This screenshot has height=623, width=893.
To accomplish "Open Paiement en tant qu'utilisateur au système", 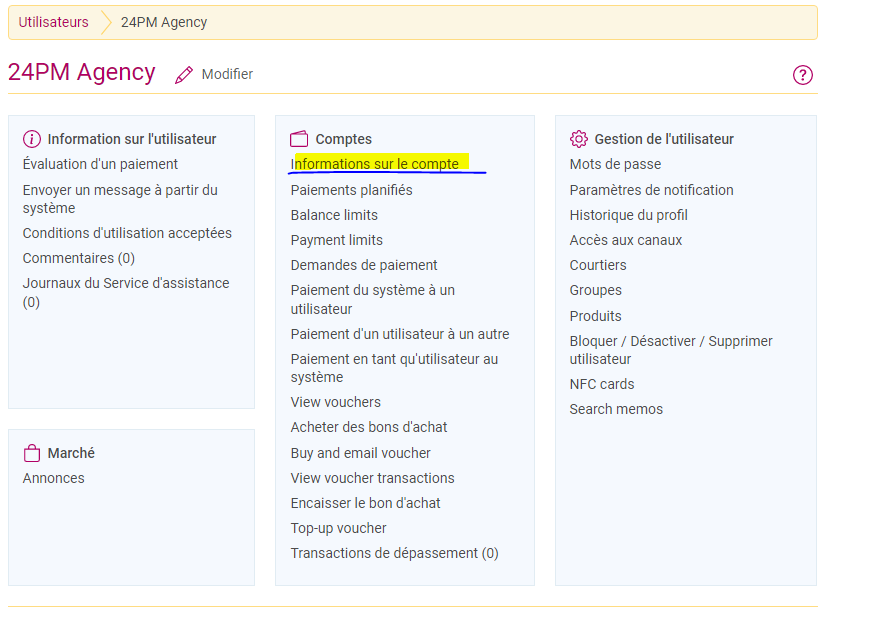I will click(x=394, y=368).
